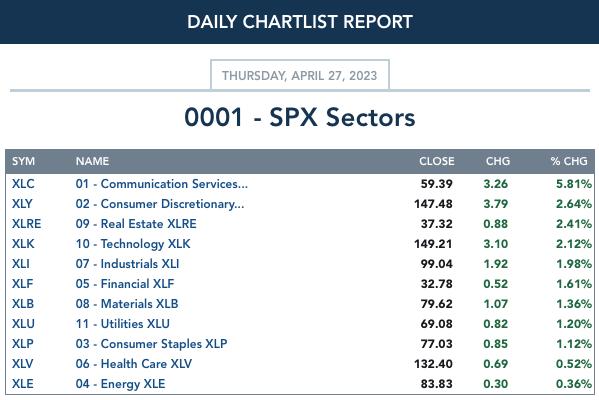The image size is (599, 400).
Task: Open the XLY symbol link
Action: 22,204
